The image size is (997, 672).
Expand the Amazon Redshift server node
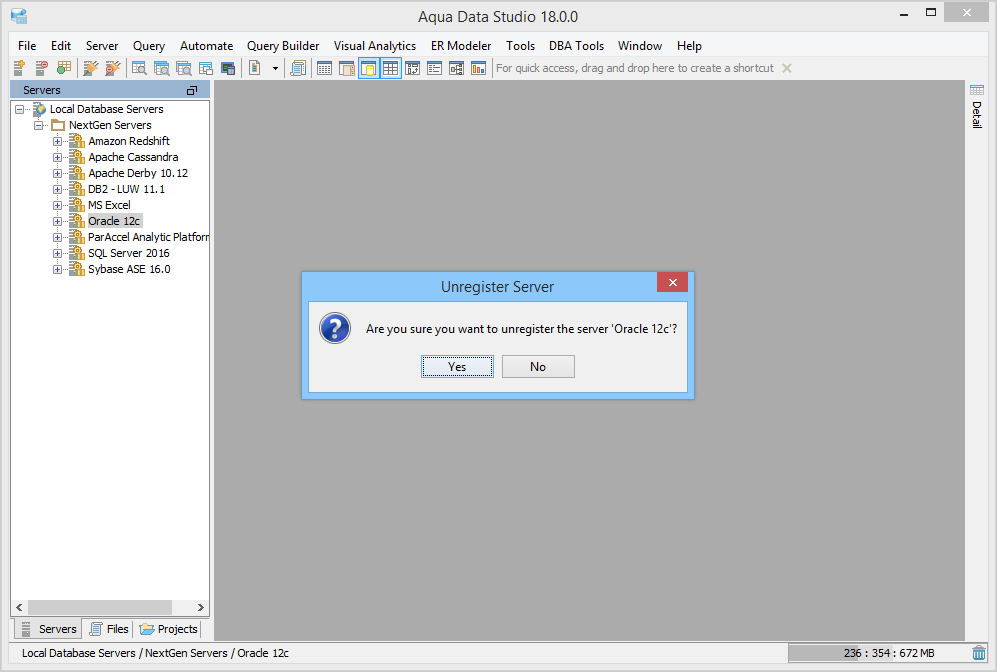point(57,141)
